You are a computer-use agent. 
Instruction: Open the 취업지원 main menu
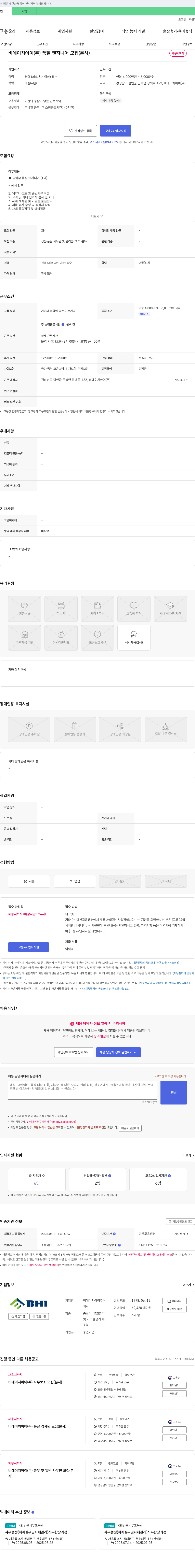click(65, 31)
